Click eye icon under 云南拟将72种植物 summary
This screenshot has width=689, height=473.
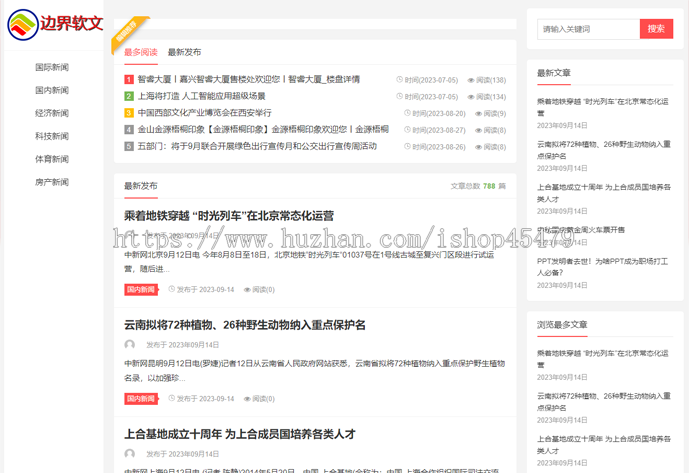(247, 399)
